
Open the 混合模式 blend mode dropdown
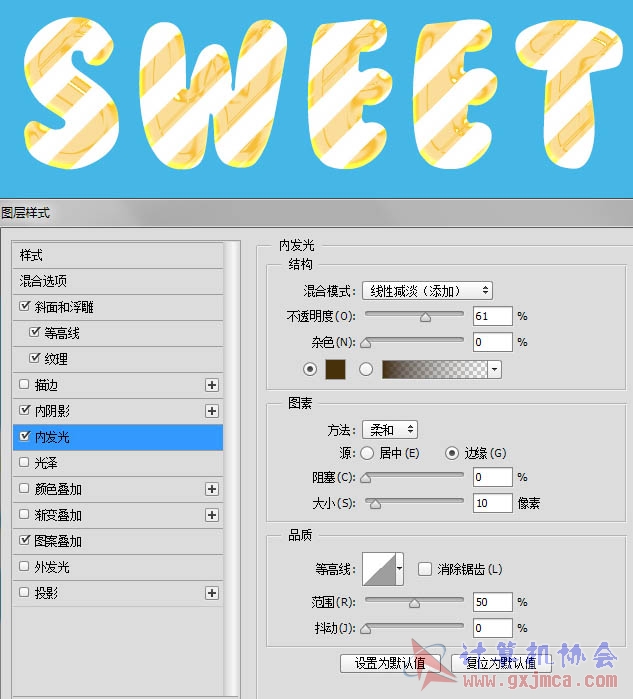coord(427,291)
